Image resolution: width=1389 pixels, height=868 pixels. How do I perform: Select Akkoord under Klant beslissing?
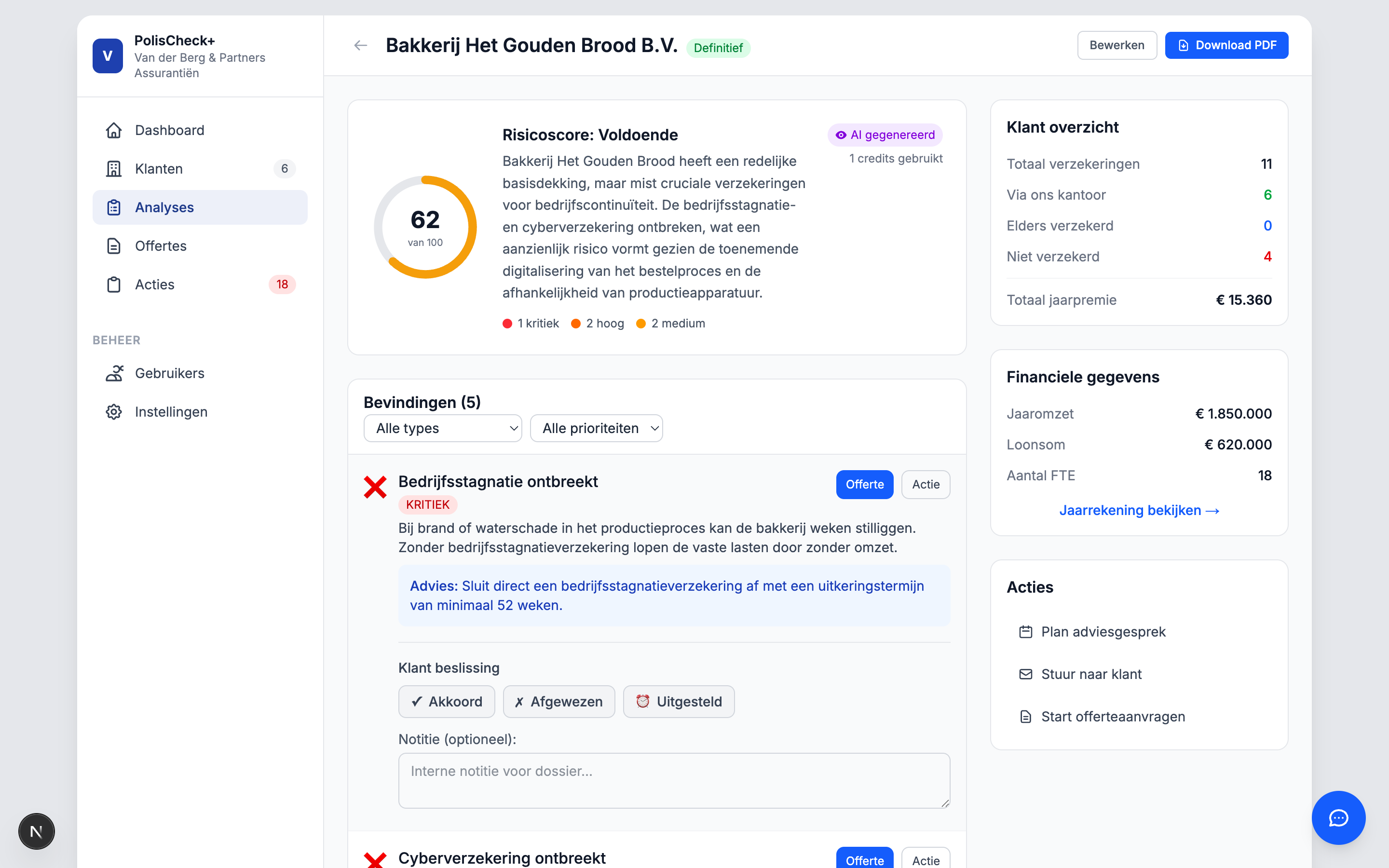point(447,701)
